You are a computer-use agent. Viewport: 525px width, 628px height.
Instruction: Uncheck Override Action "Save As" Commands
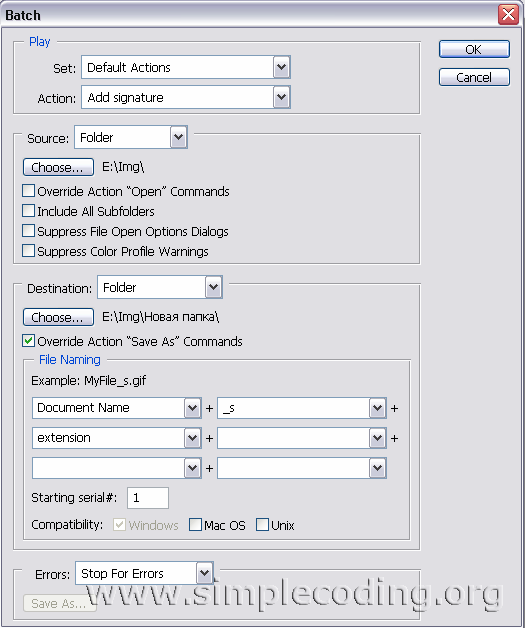28,341
